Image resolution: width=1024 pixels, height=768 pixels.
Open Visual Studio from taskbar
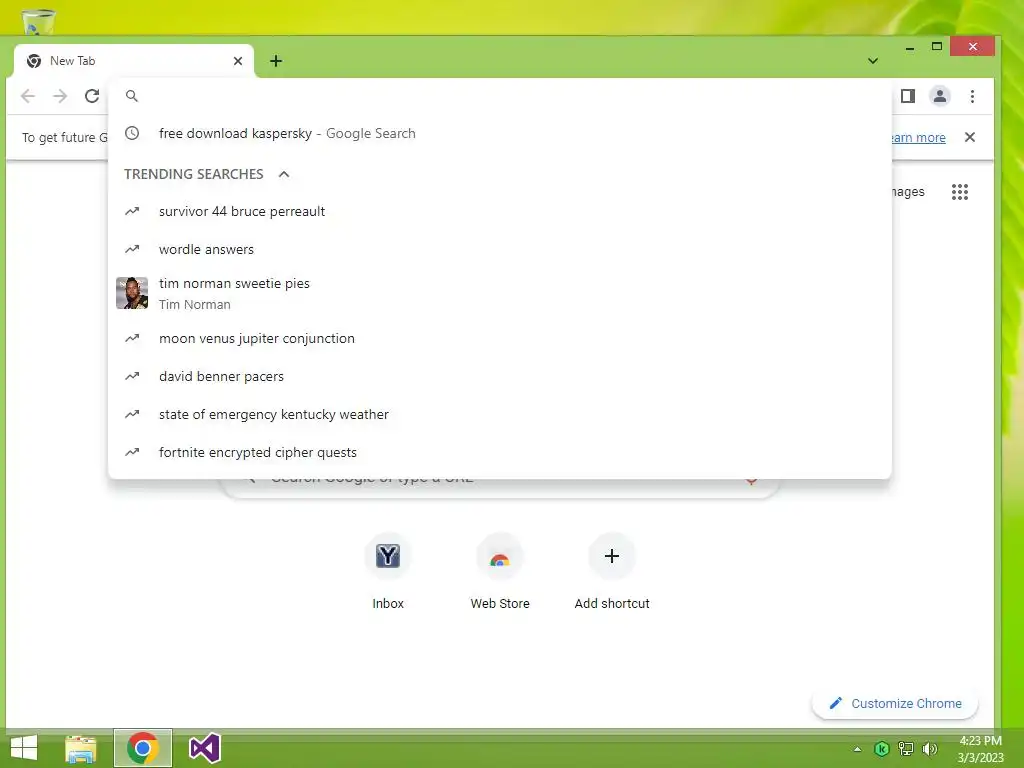tap(204, 748)
